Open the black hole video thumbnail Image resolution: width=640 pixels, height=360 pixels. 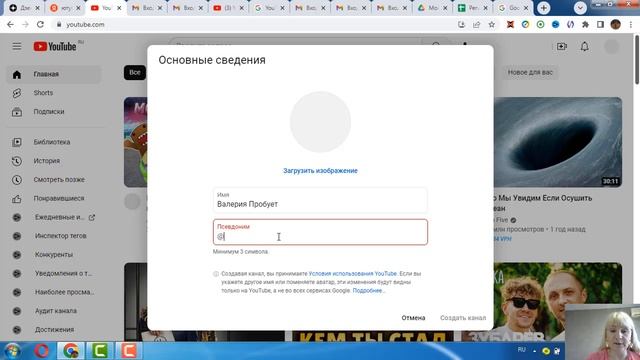pos(558,142)
